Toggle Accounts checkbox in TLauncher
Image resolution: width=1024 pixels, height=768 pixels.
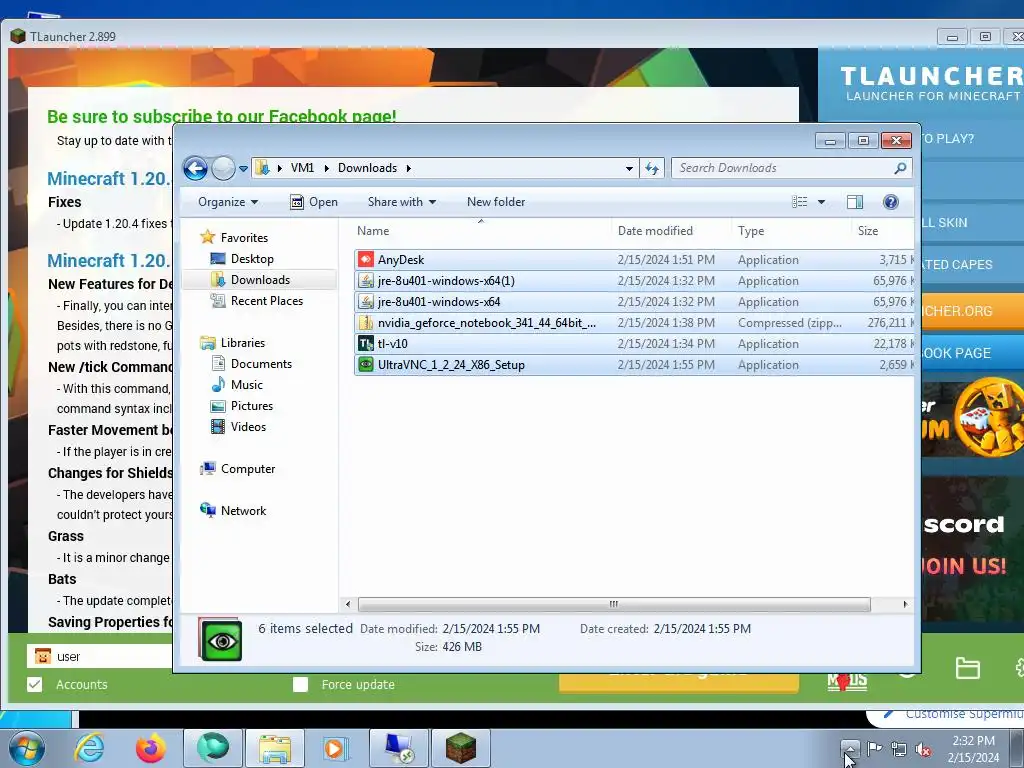(35, 684)
